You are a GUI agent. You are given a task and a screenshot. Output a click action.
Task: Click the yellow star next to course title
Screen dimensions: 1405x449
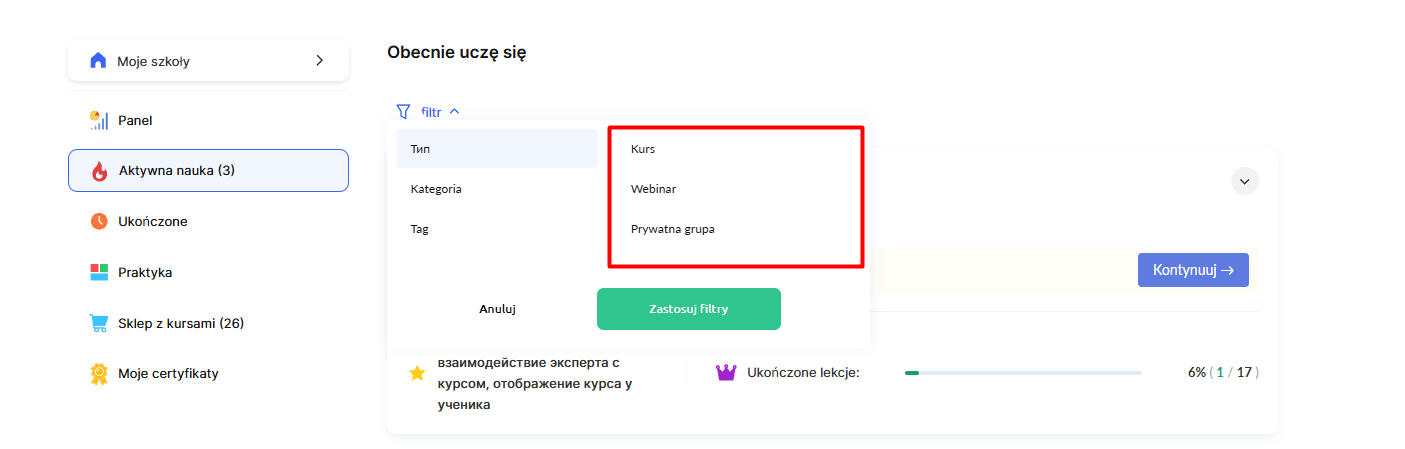pyautogui.click(x=417, y=373)
